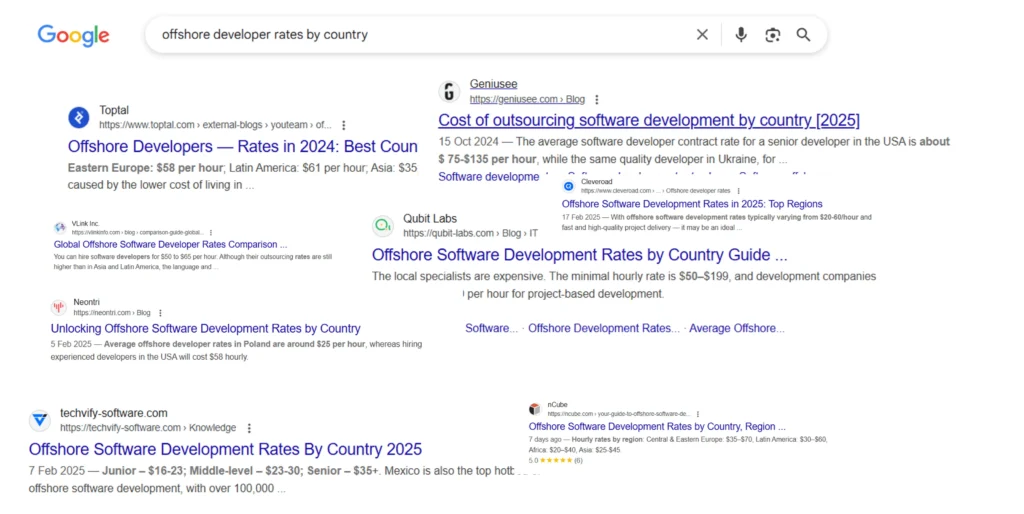Click 'Software developme' sitelink under Geniusee
The height and width of the screenshot is (514, 1024).
pyautogui.click(x=488, y=177)
